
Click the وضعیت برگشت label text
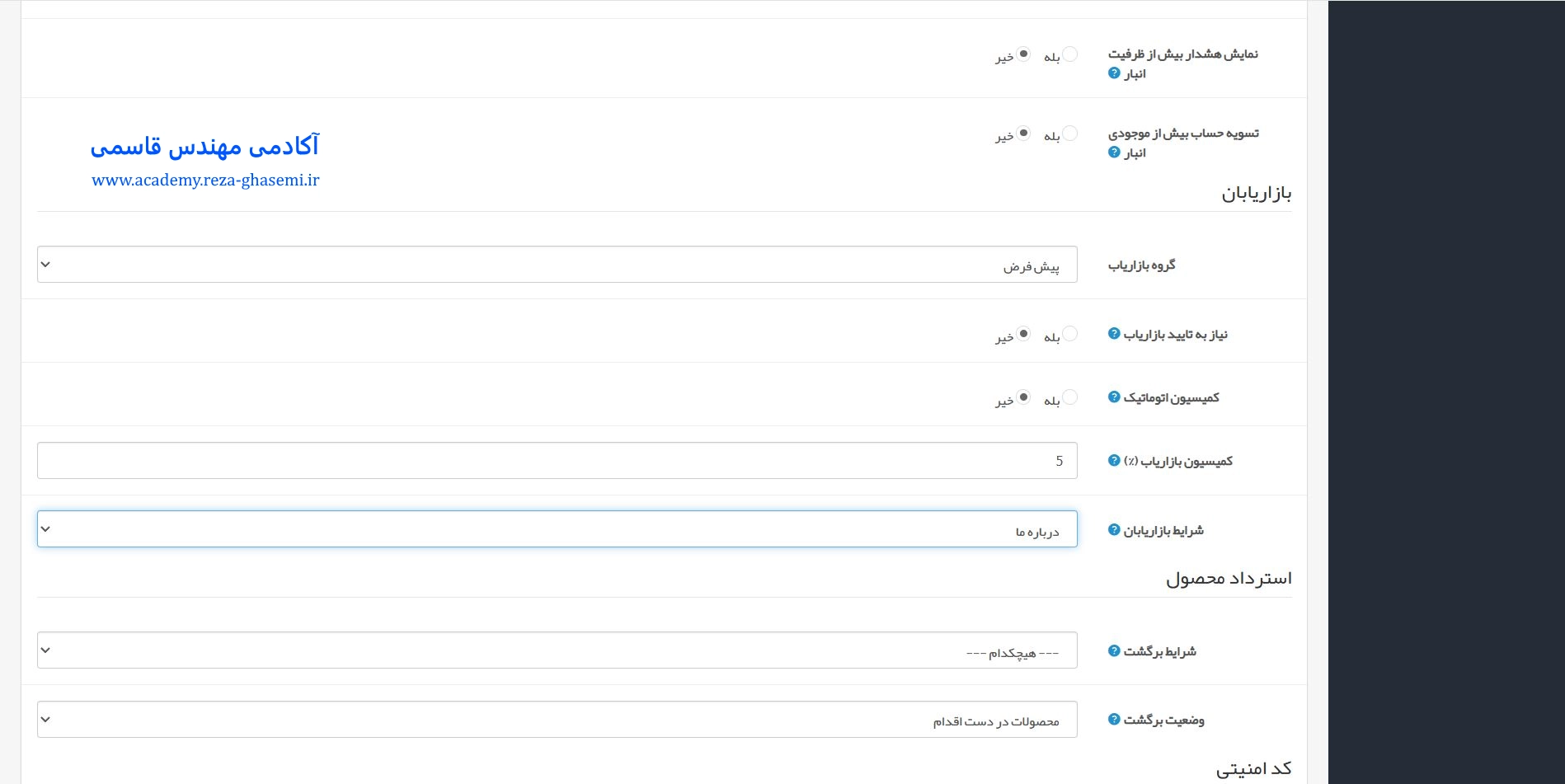tap(1163, 720)
